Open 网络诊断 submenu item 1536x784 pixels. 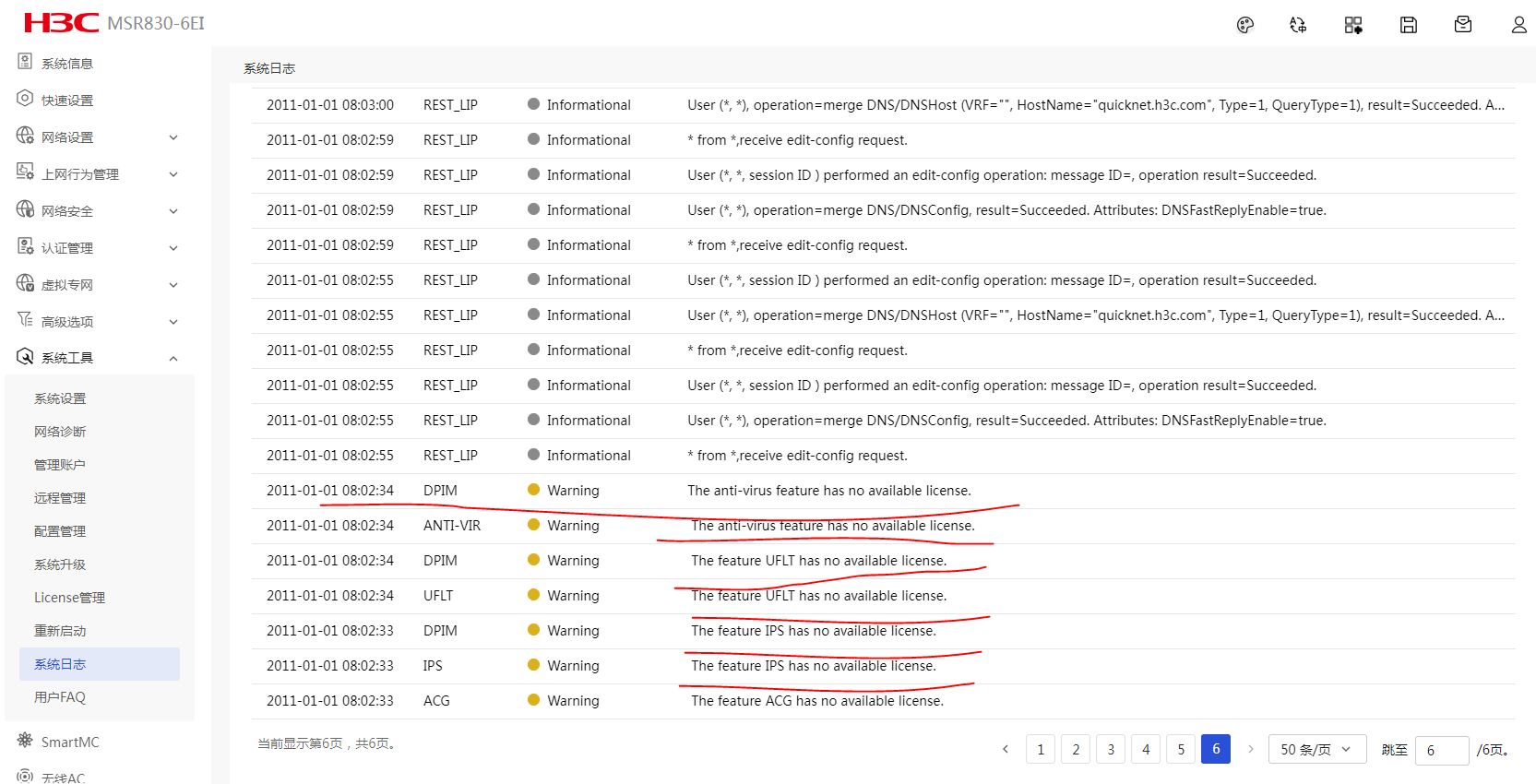(60, 432)
